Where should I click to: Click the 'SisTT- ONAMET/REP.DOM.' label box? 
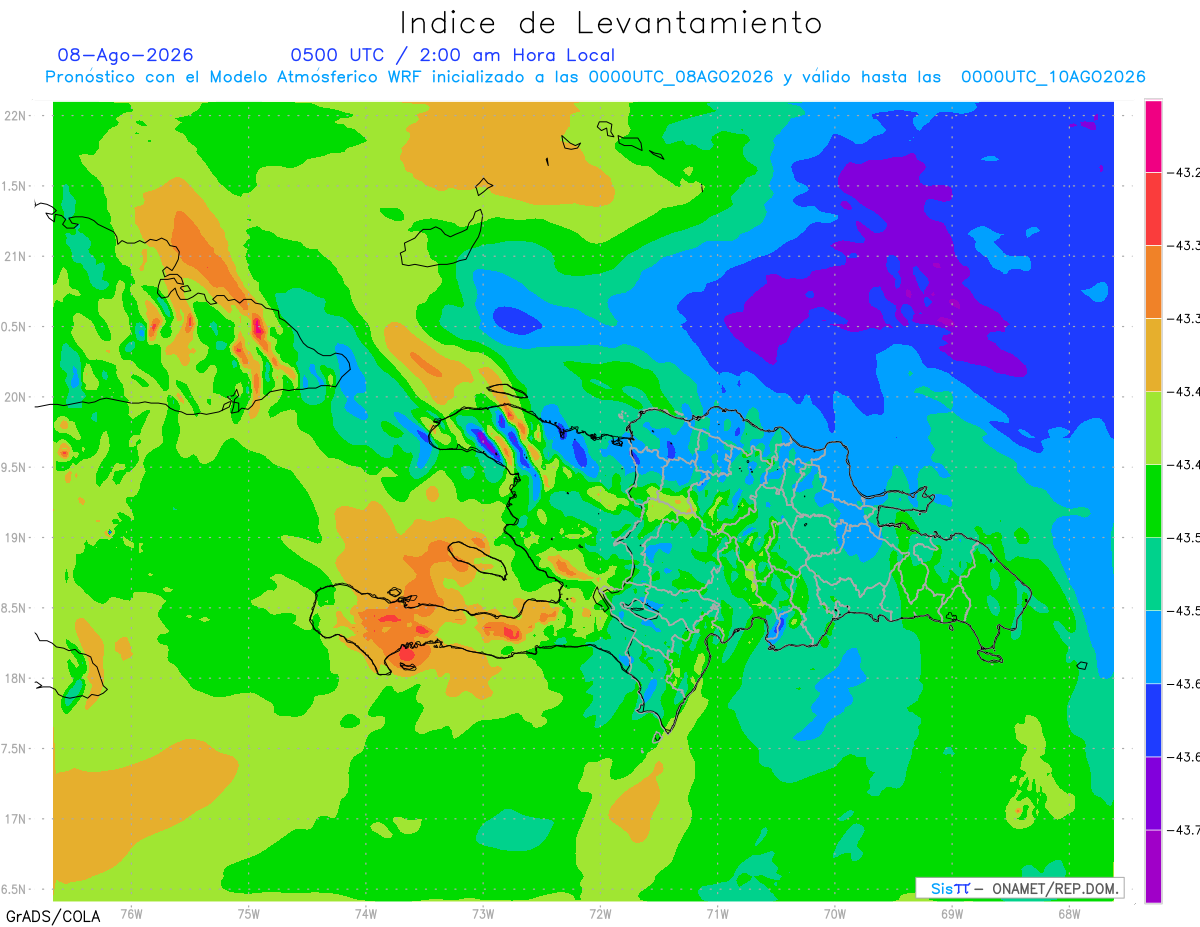click(1019, 888)
